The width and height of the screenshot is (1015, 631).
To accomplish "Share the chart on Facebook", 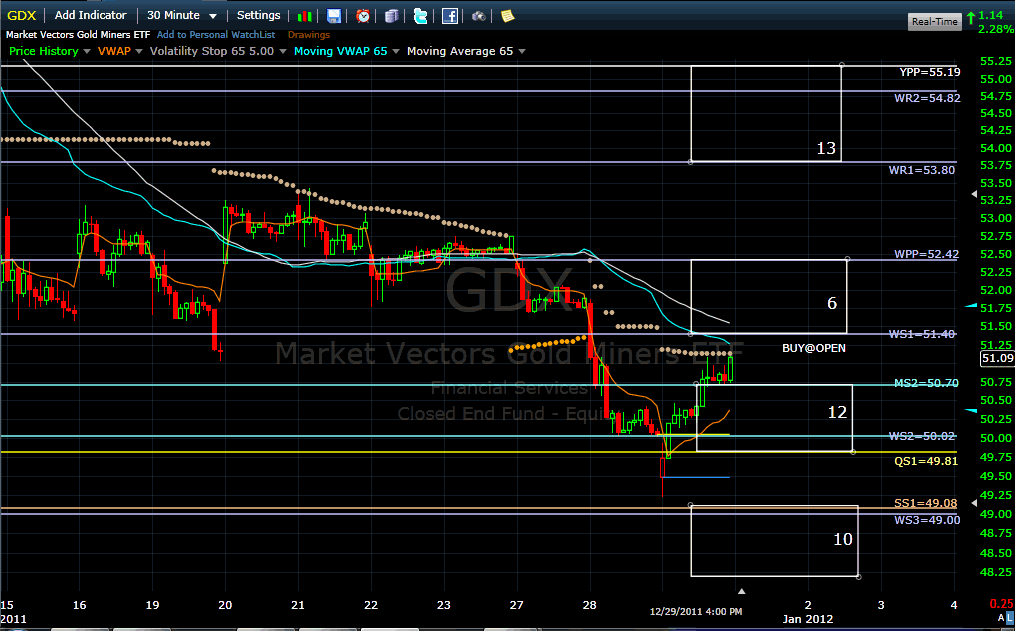I will coord(450,16).
